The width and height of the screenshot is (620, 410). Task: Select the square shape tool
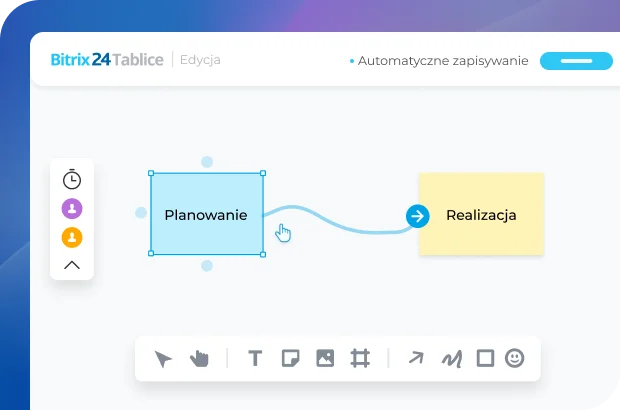coord(485,358)
